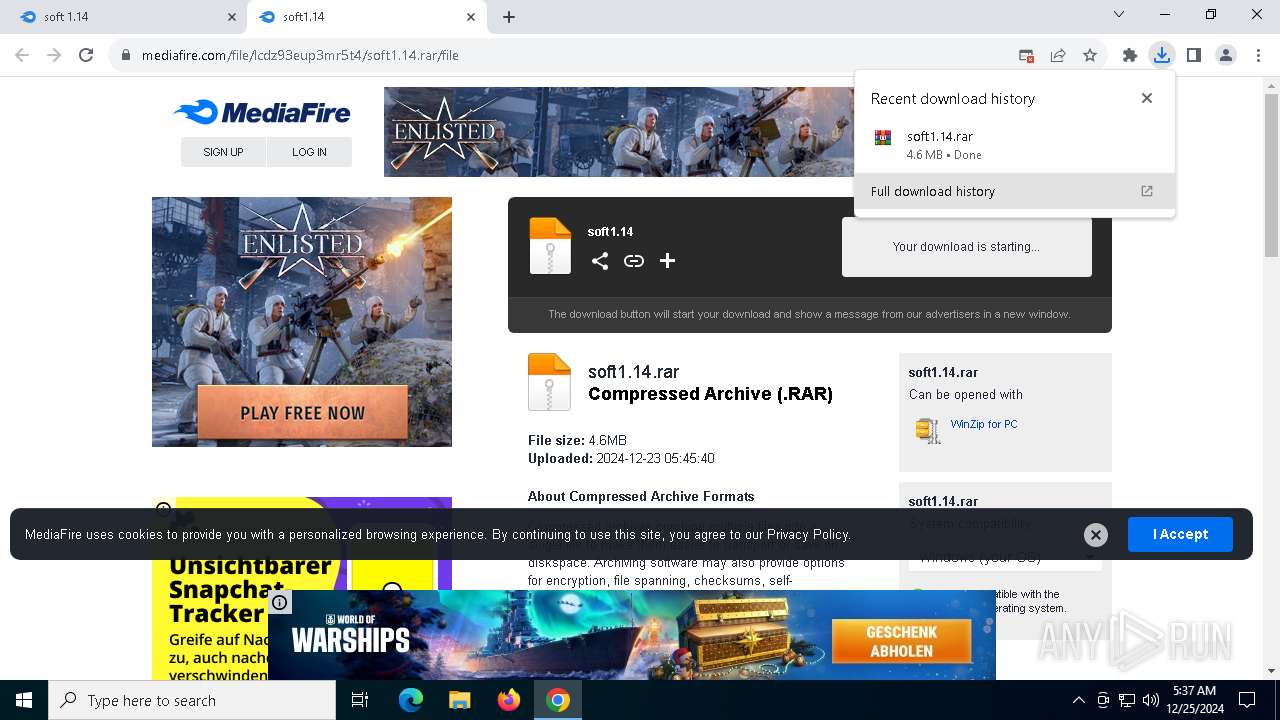1280x720 pixels.
Task: Click the WinZip application icon
Action: 928,431
